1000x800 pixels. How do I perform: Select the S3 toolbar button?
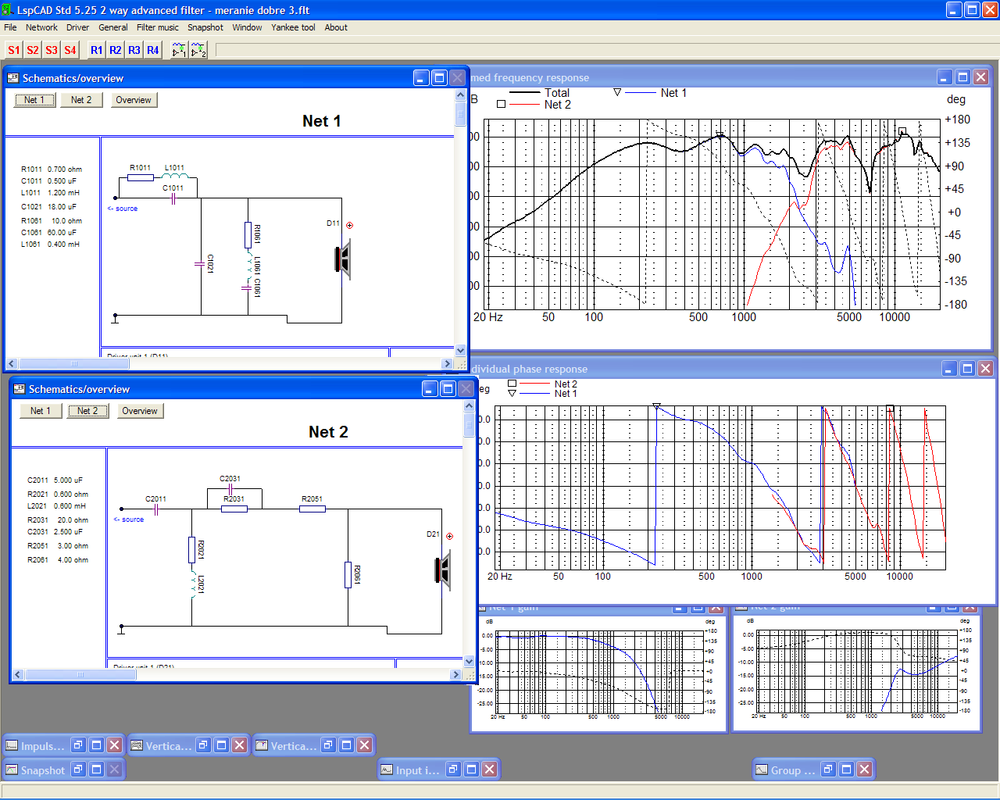point(51,50)
